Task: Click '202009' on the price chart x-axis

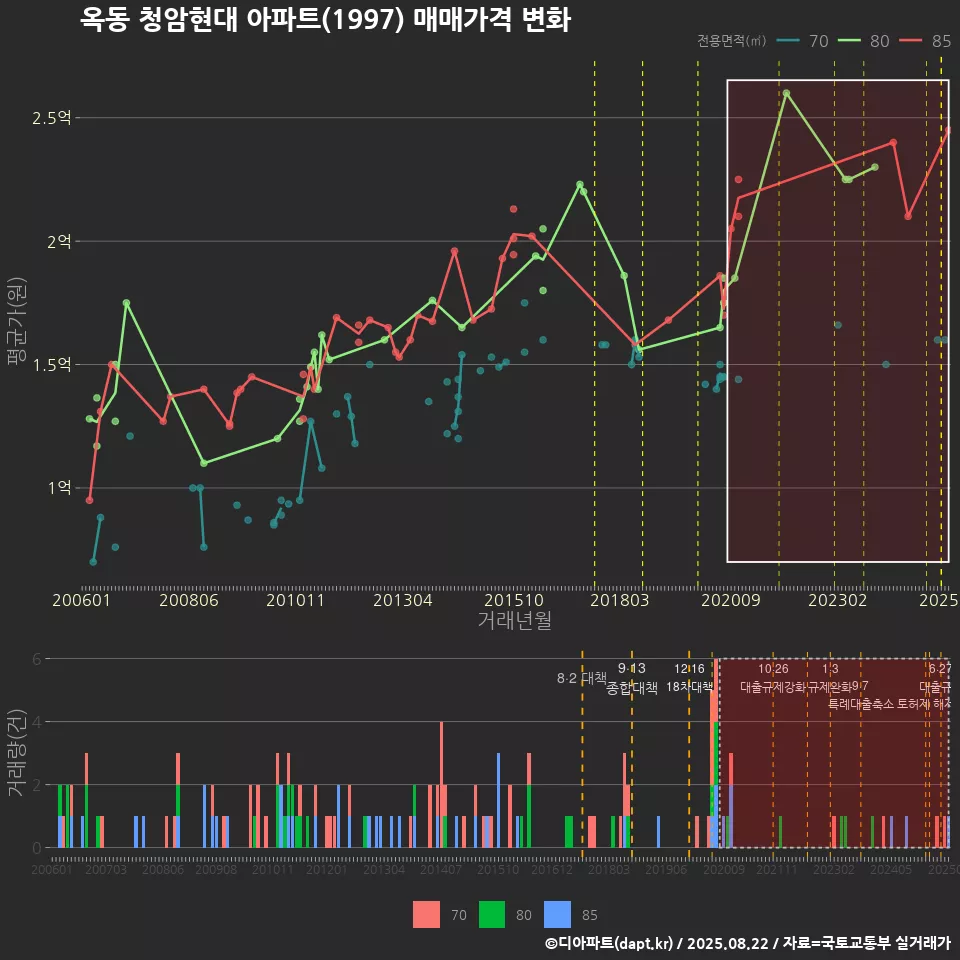Action: [730, 600]
